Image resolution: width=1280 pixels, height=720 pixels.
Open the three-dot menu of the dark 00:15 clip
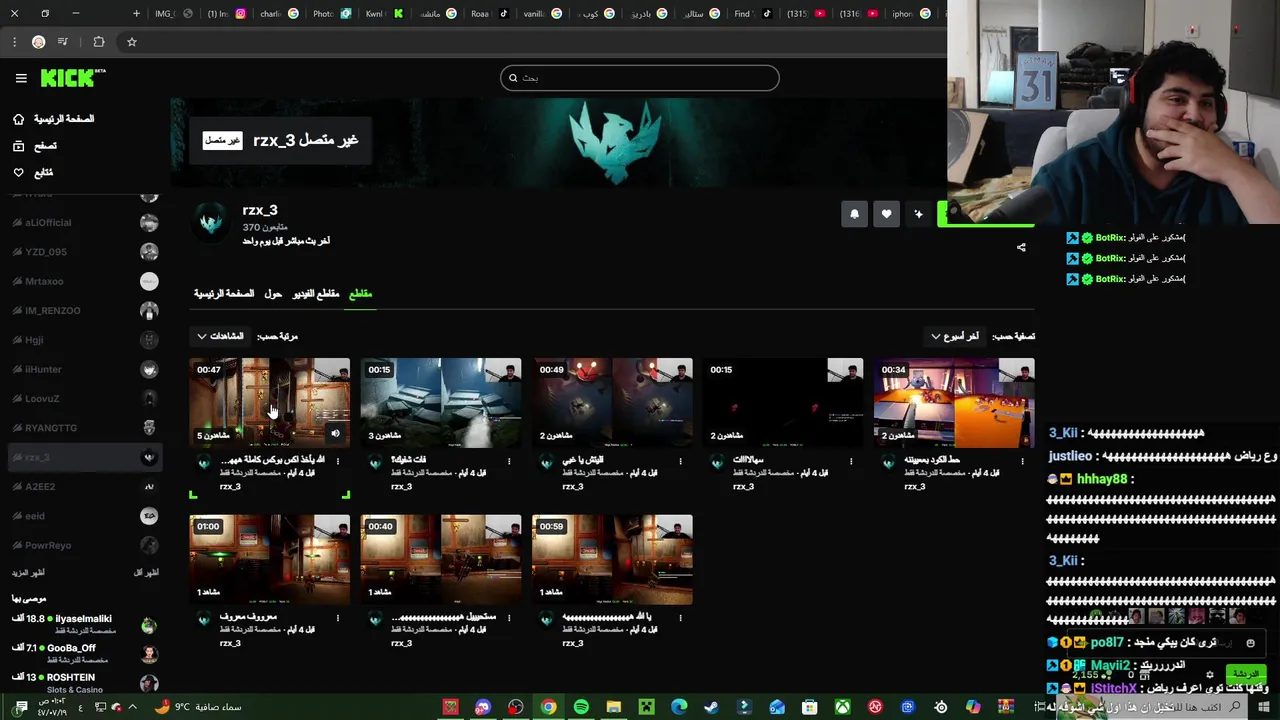[851, 461]
